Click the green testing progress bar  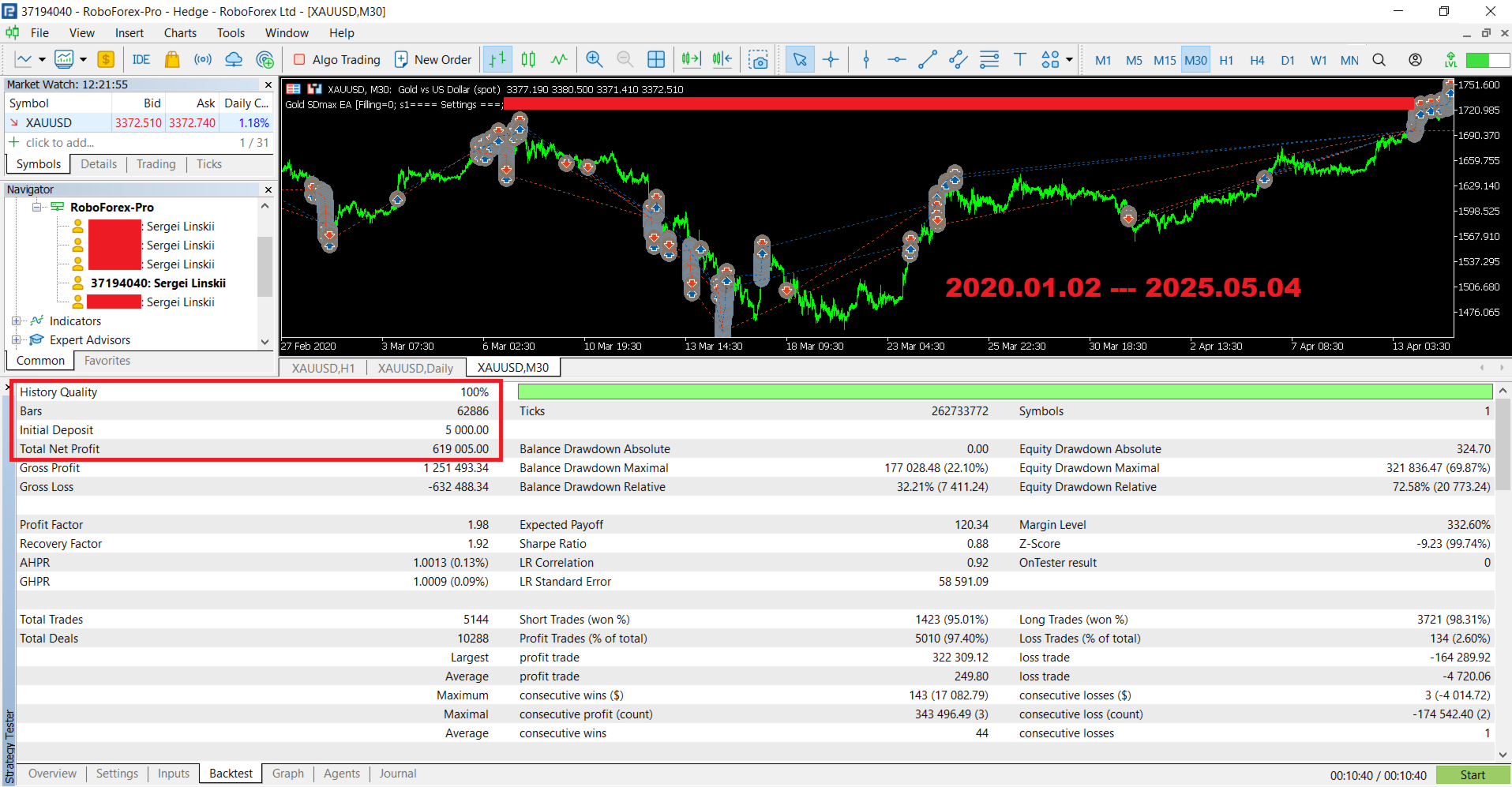point(1005,392)
